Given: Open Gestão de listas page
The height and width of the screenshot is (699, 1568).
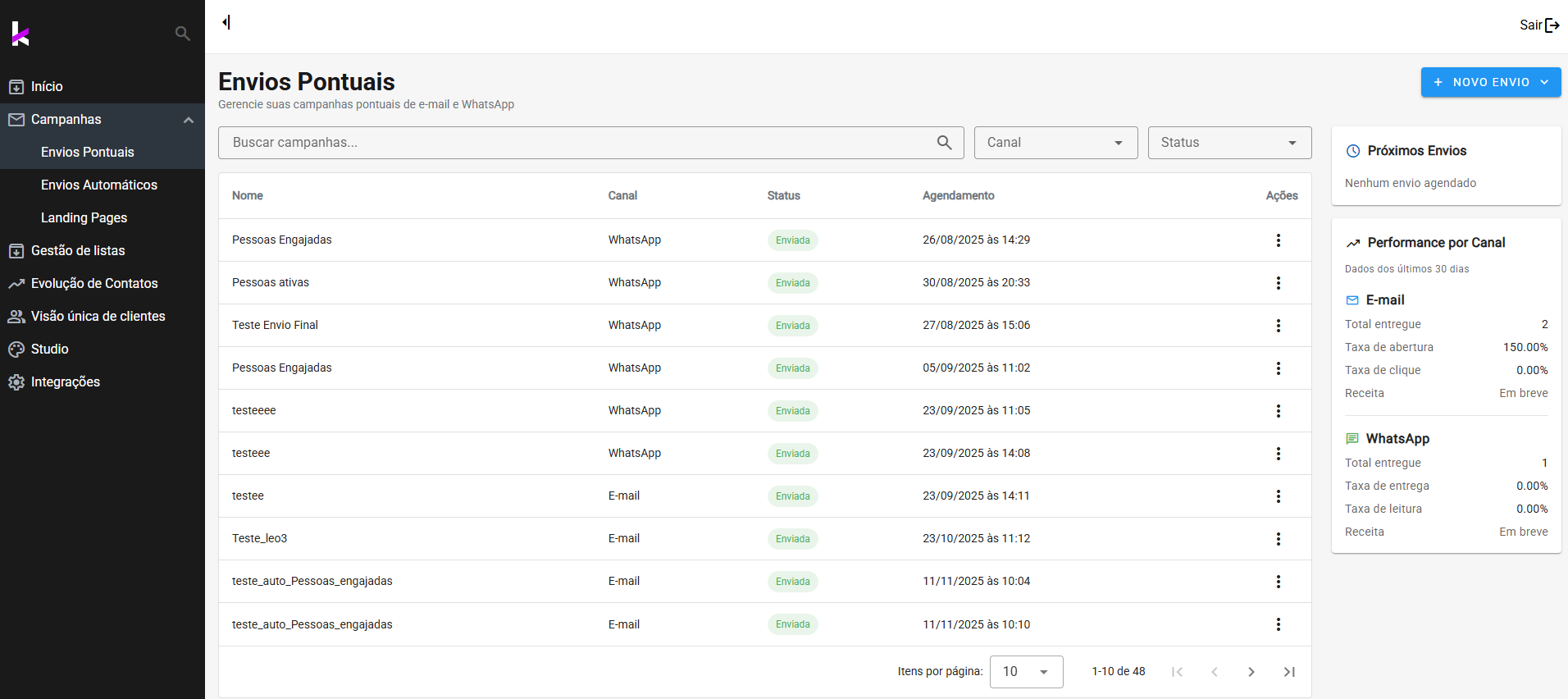Looking at the screenshot, I should [x=78, y=251].
